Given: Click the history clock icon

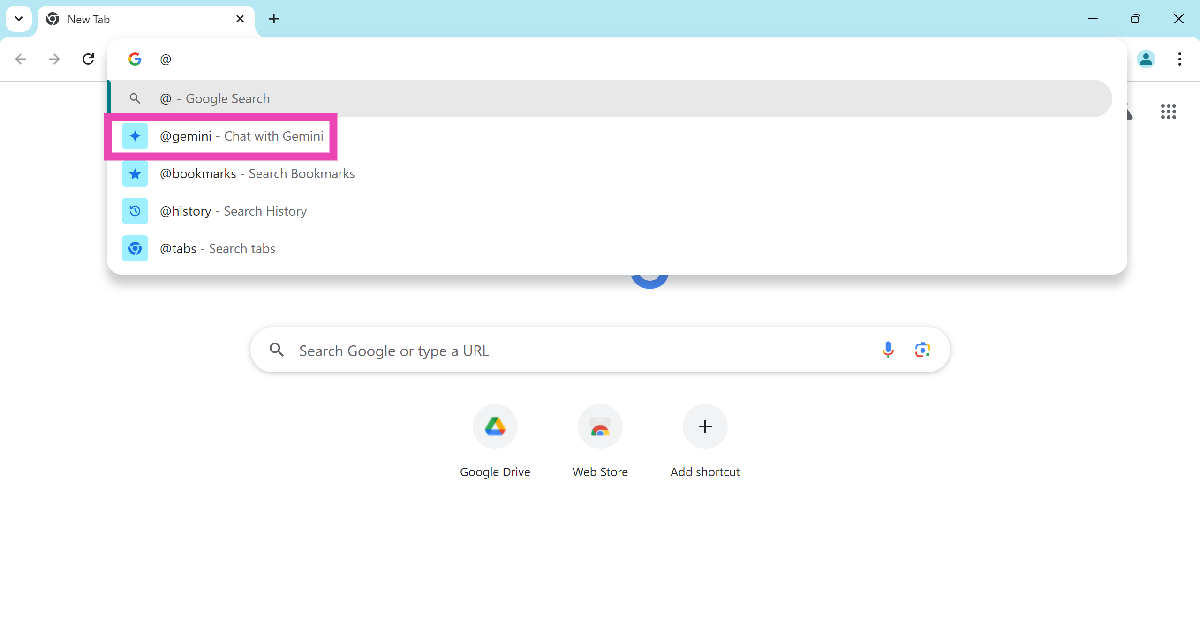Looking at the screenshot, I should [x=135, y=211].
